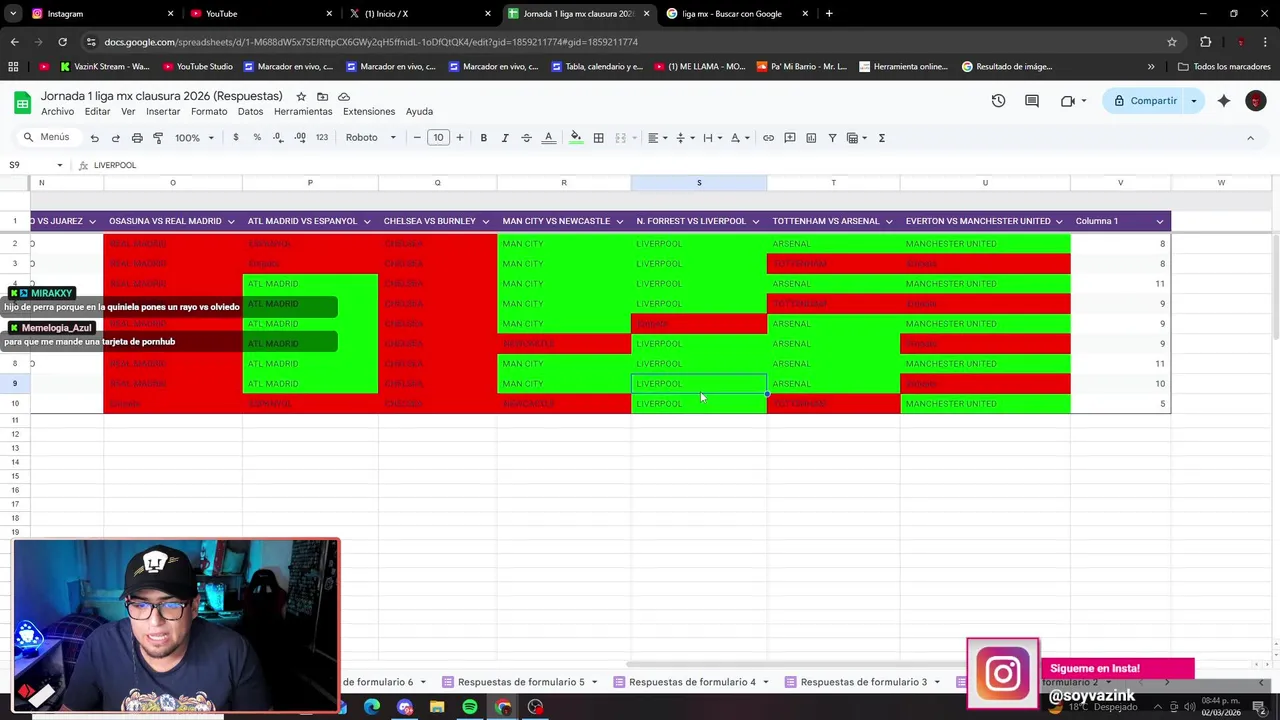
Task: Toggle italic formatting
Action: click(505, 138)
